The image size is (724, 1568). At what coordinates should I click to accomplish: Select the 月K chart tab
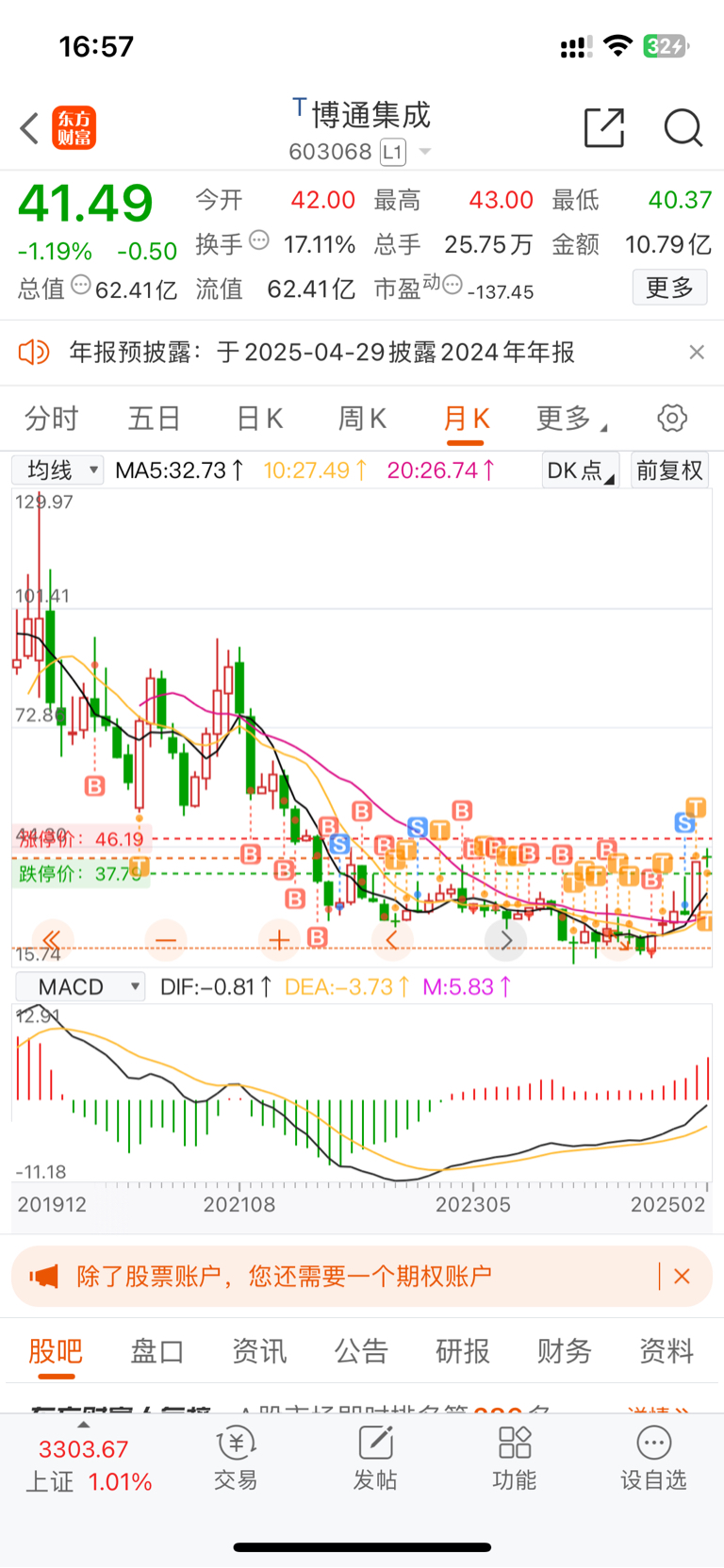466,418
